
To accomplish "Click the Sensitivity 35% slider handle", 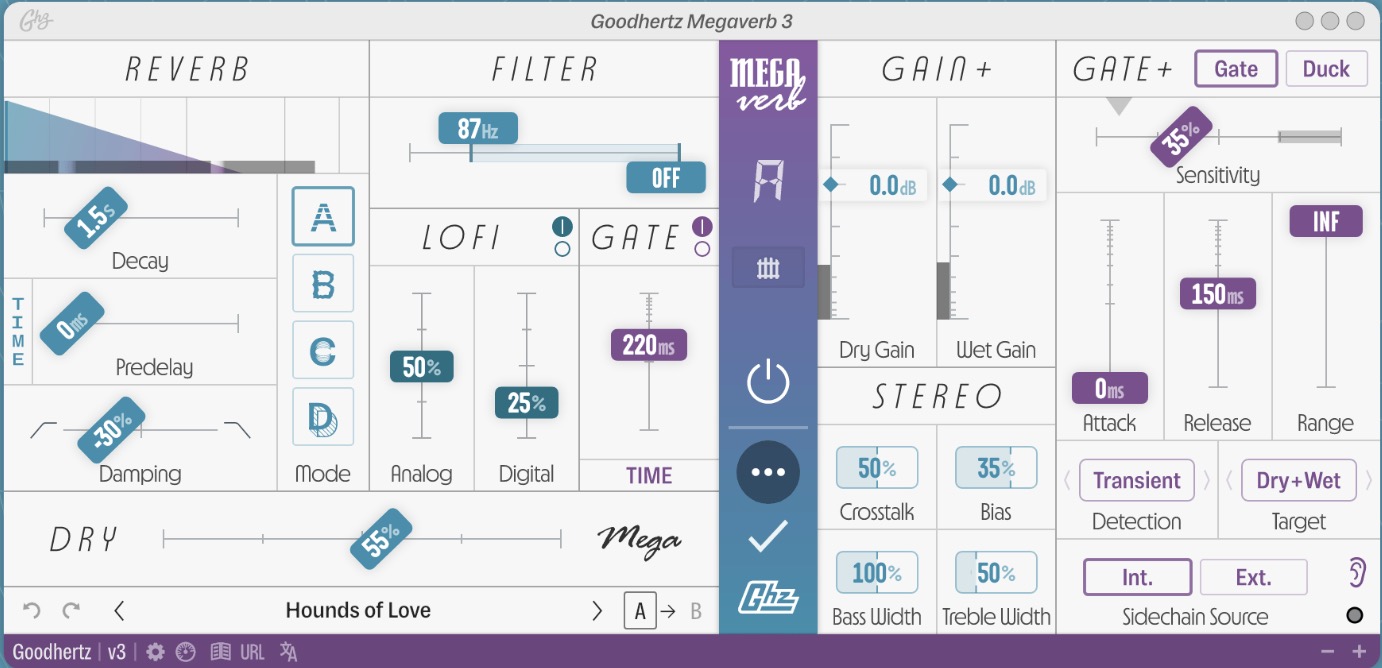I will pos(1181,135).
